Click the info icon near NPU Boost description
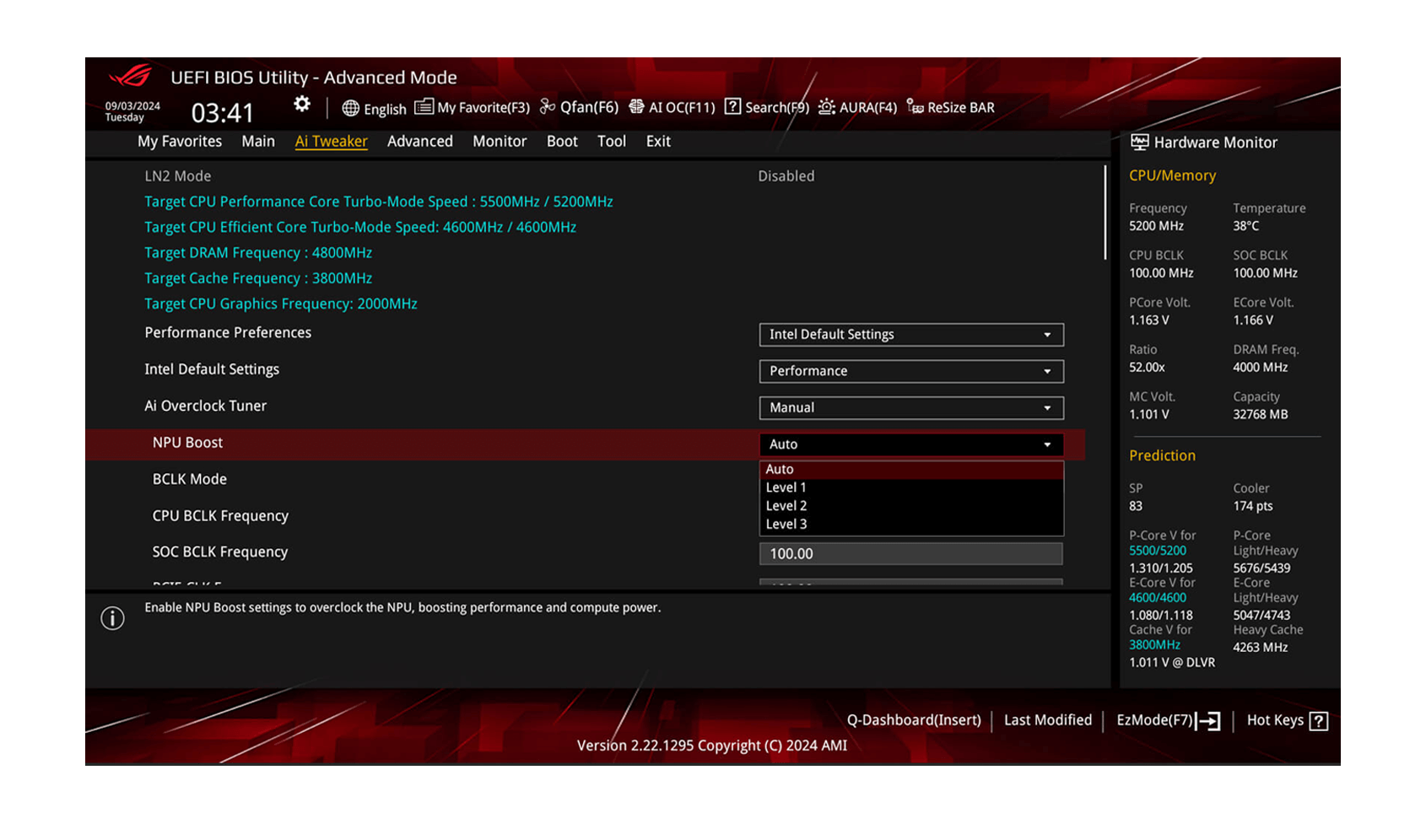This screenshot has width=1426, height=840. [x=112, y=617]
